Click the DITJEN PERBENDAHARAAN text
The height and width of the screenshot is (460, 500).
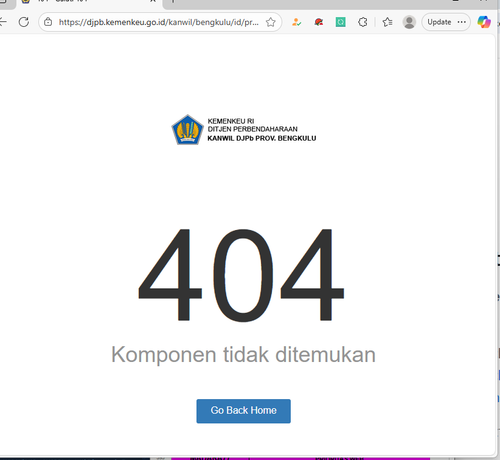[252, 129]
